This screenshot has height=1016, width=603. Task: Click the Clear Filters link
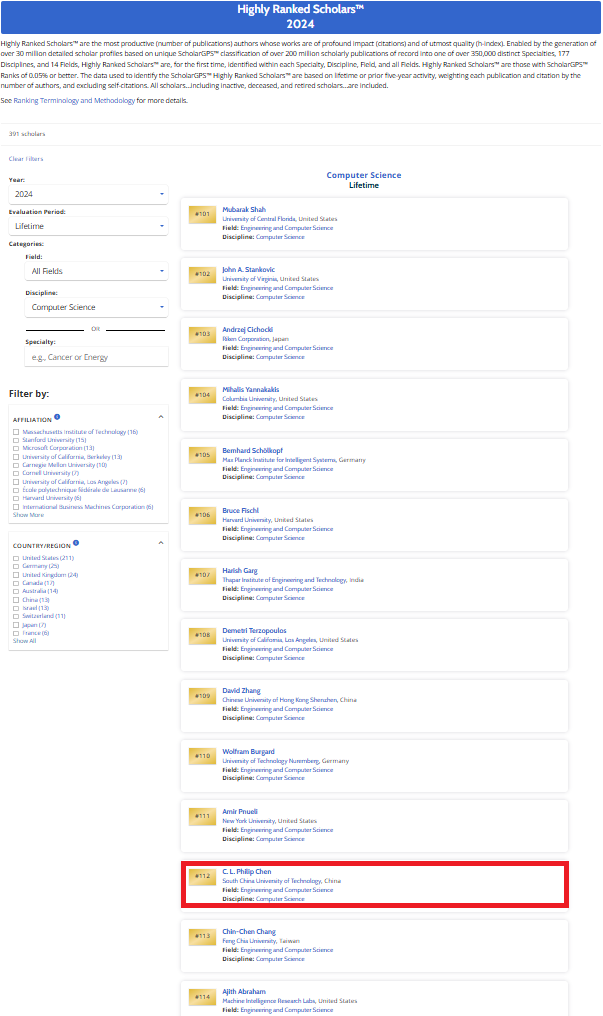coord(26,159)
